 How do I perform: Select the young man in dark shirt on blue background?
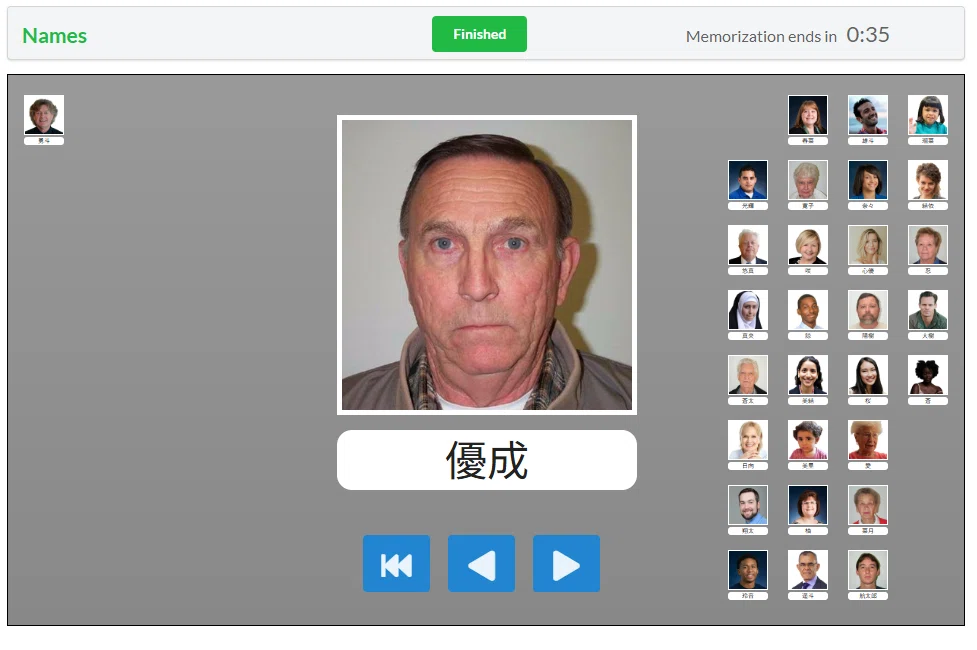(x=748, y=570)
